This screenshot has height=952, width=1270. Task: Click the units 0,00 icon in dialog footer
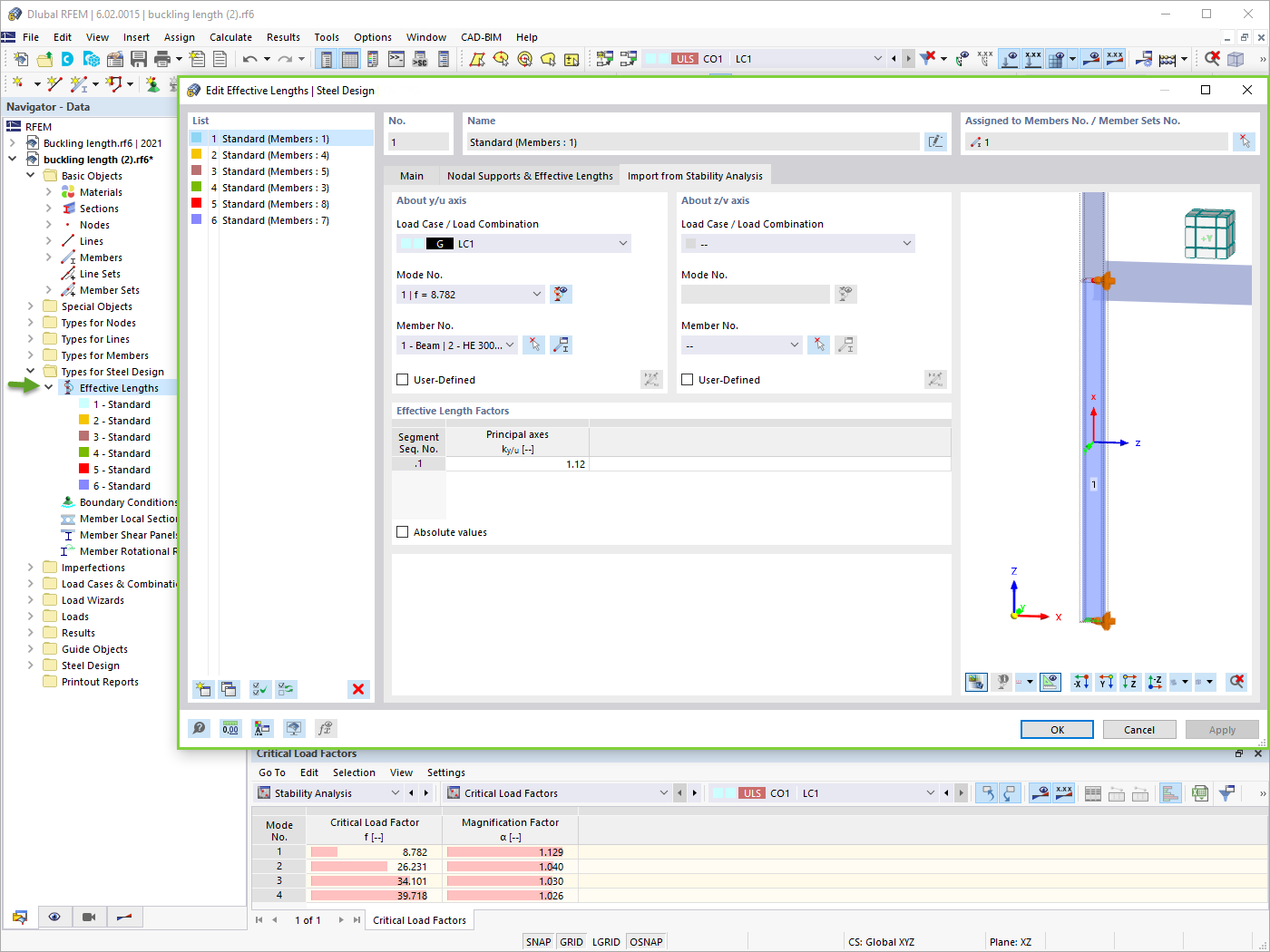(x=230, y=728)
